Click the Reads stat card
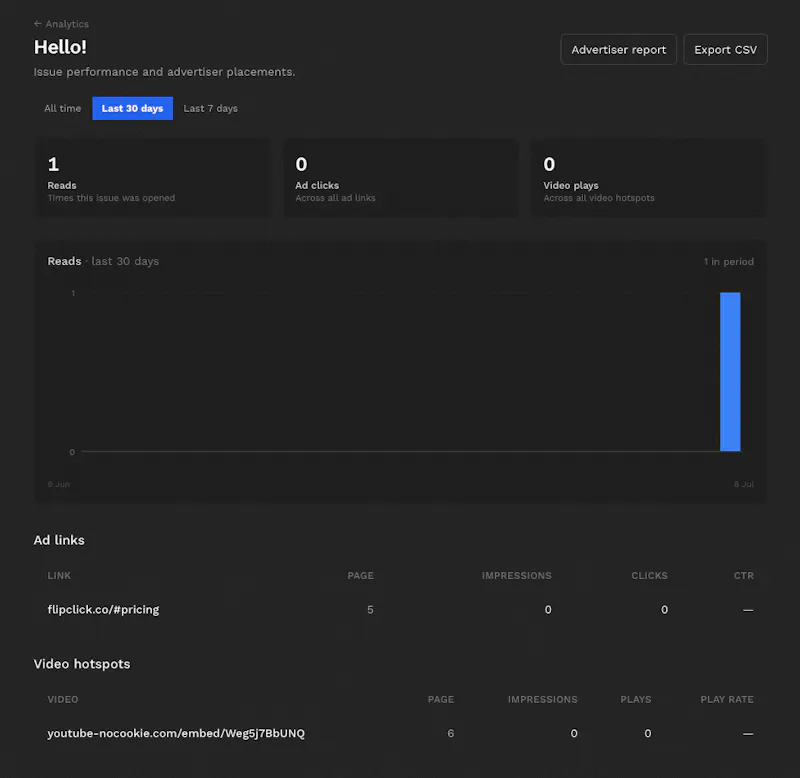The width and height of the screenshot is (800, 778). click(152, 178)
